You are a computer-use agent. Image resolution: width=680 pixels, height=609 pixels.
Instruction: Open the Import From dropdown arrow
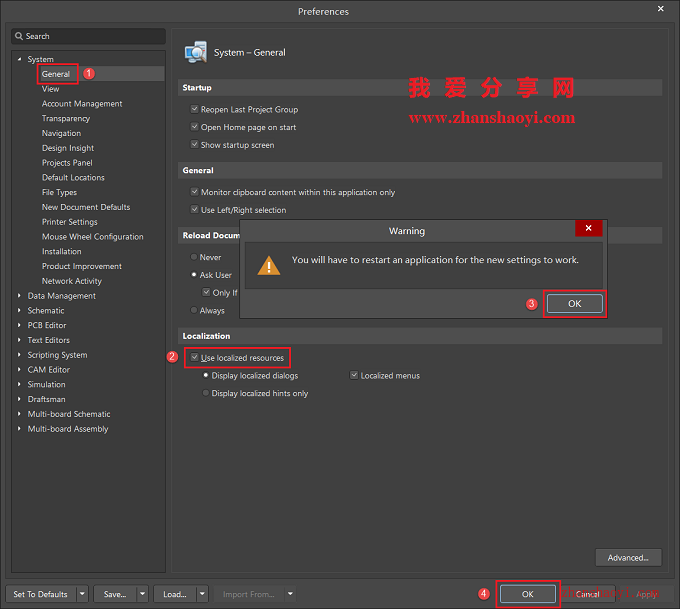tap(290, 594)
